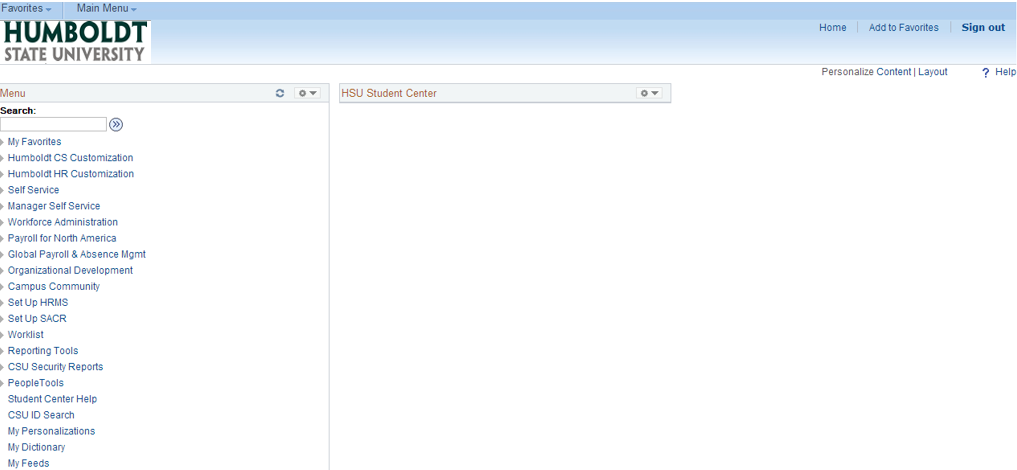The width and height of the screenshot is (1017, 470).
Task: Open the Favorites dropdown menu
Action: [27, 9]
